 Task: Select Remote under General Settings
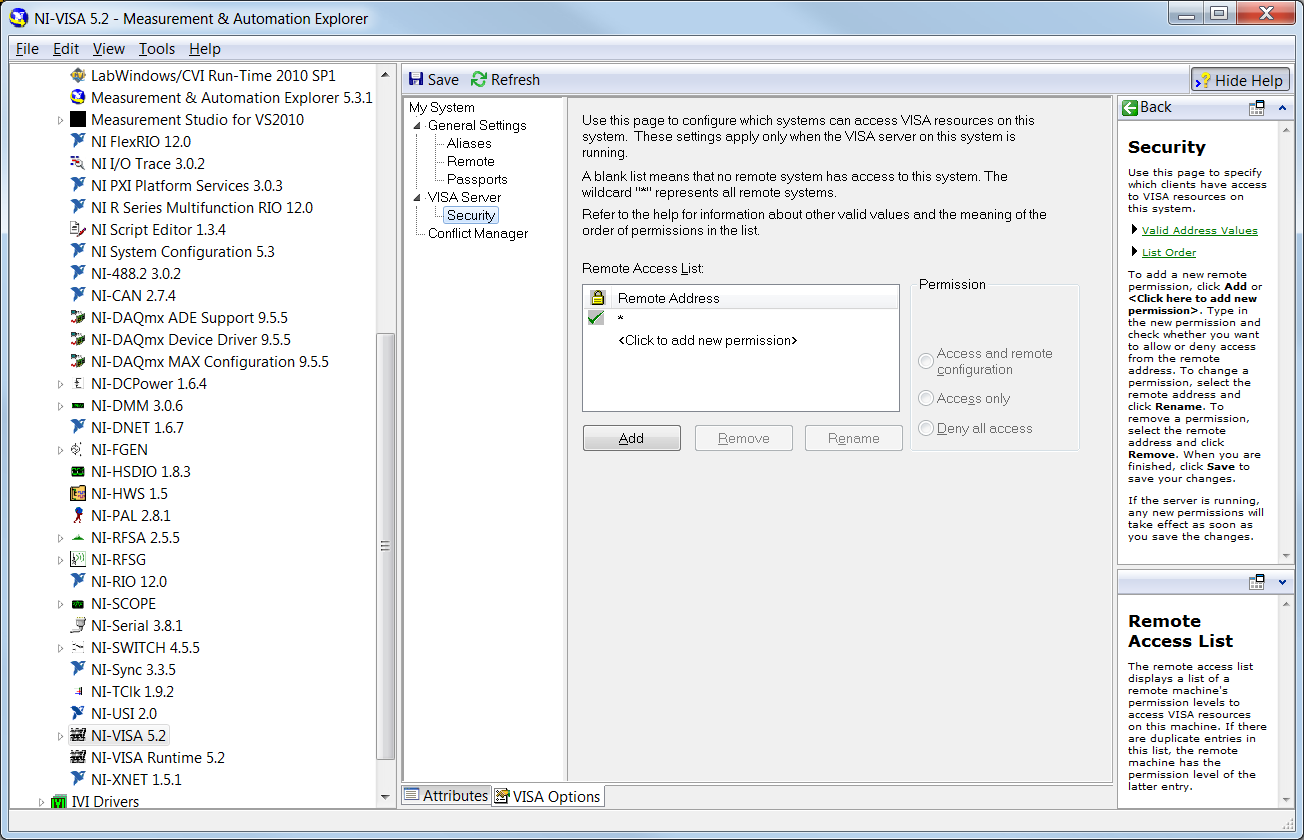[x=470, y=161]
